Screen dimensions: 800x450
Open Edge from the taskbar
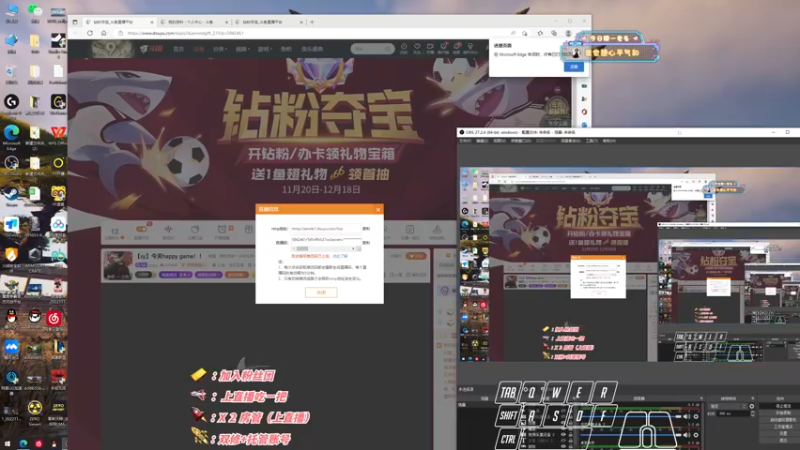[x=23, y=444]
